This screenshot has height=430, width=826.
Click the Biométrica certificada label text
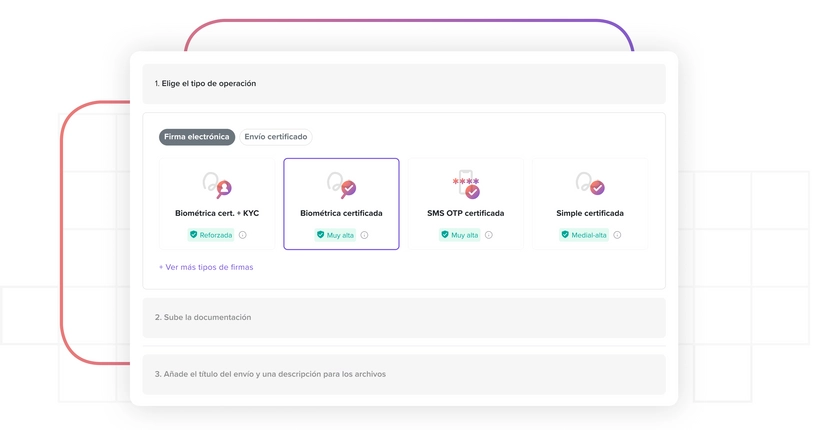[341, 213]
